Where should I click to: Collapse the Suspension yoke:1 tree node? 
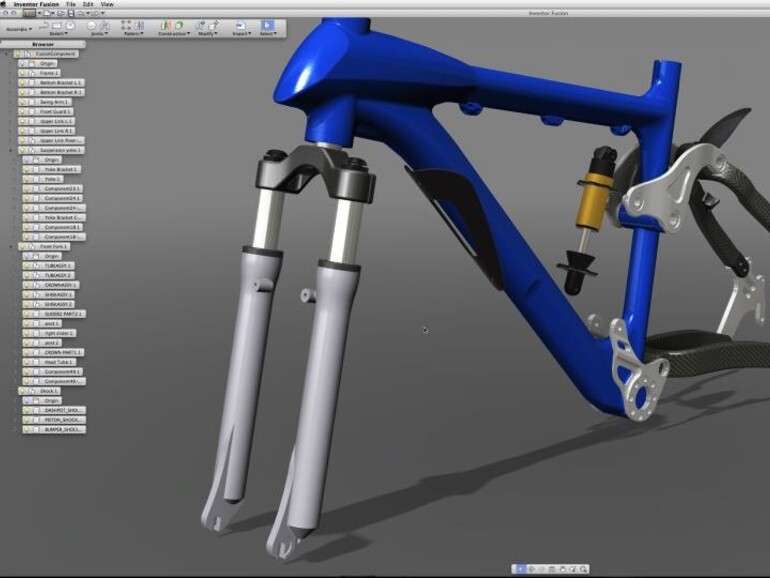10,150
